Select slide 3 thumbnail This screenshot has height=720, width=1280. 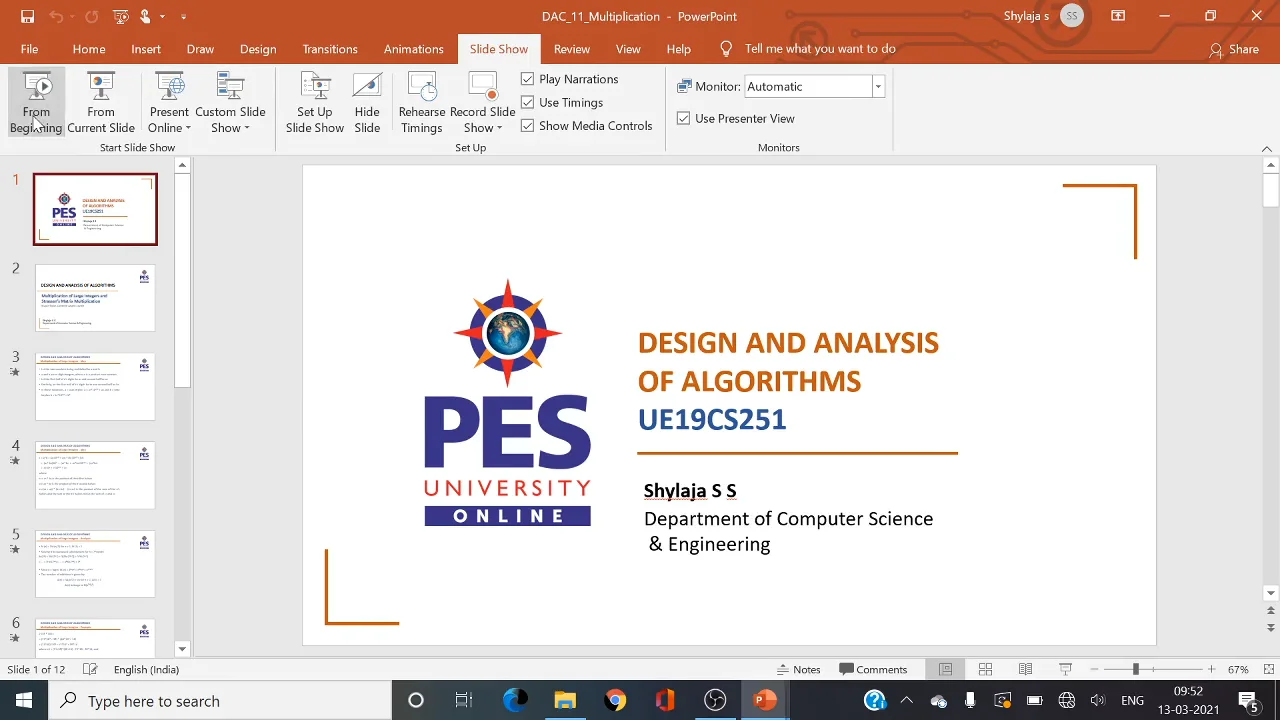coord(95,387)
